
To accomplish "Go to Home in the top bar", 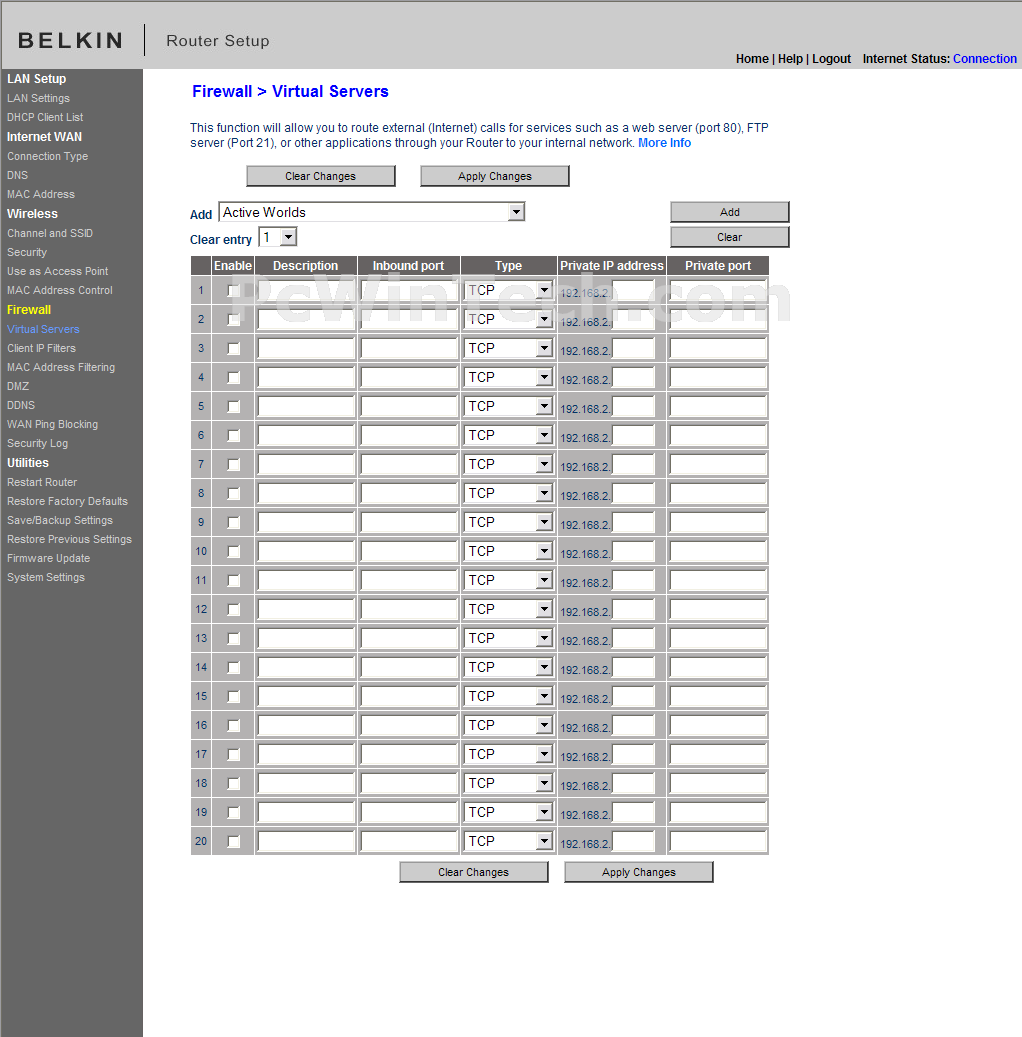I will [752, 59].
